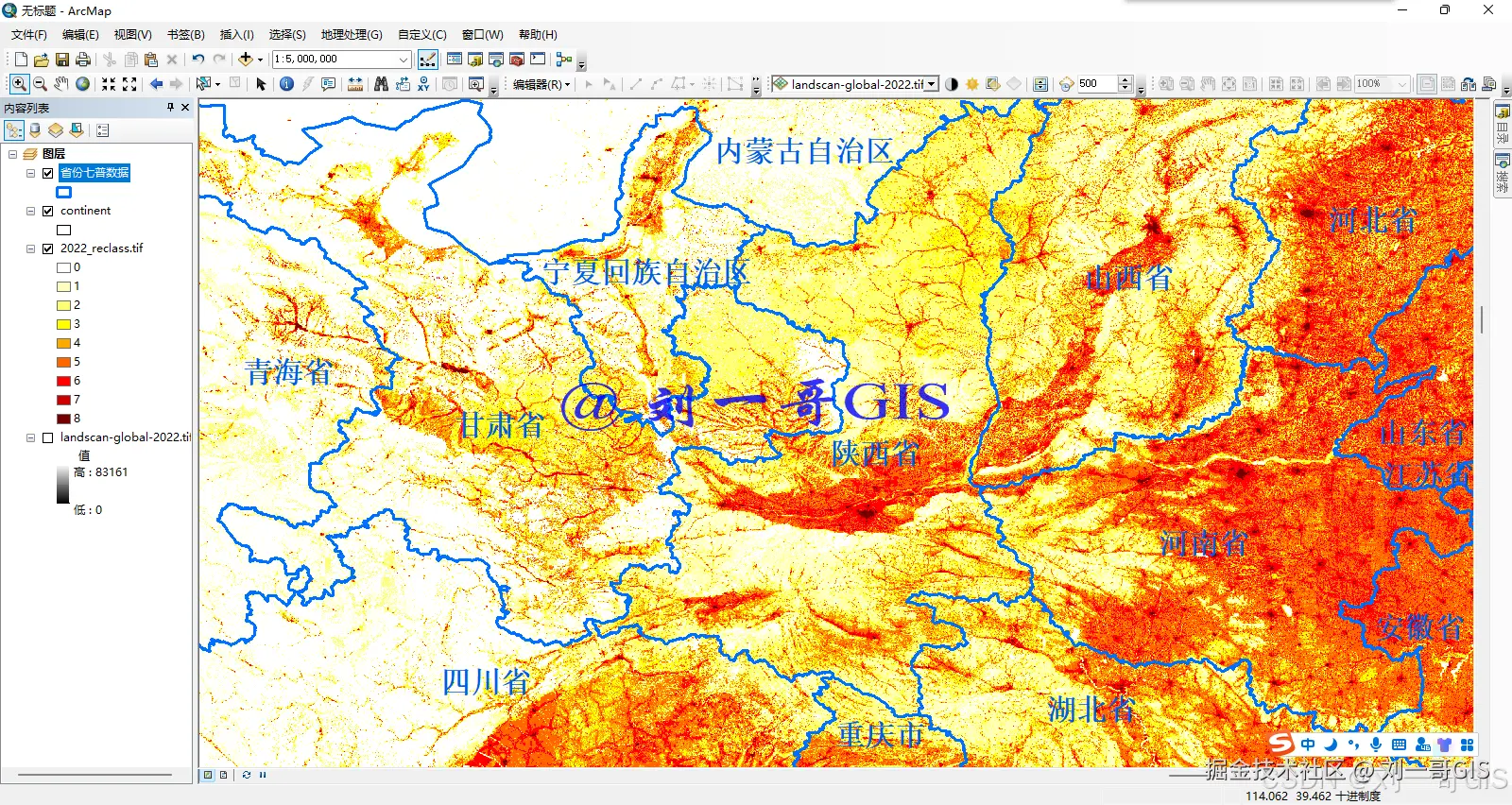Save the map document
The width and height of the screenshot is (1512, 805).
[x=62, y=59]
